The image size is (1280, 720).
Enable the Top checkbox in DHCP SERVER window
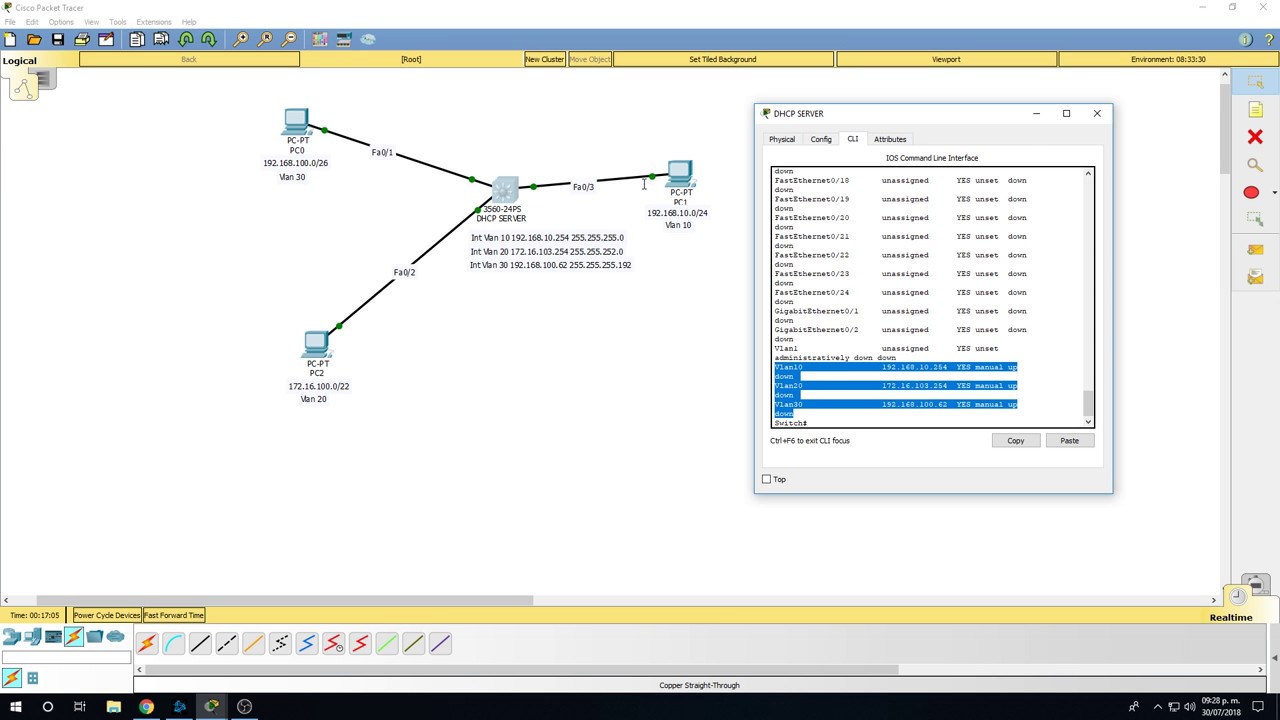(767, 479)
